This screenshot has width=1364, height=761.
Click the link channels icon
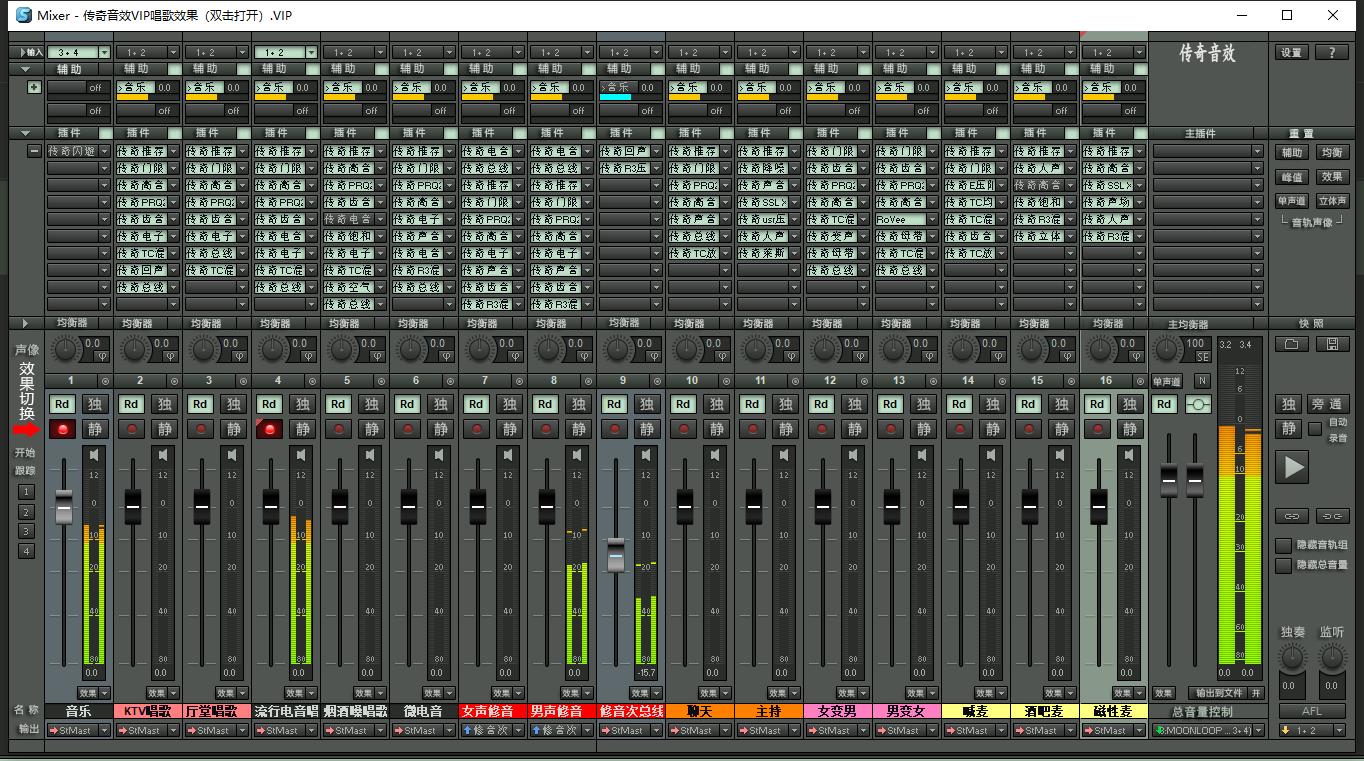1292,516
